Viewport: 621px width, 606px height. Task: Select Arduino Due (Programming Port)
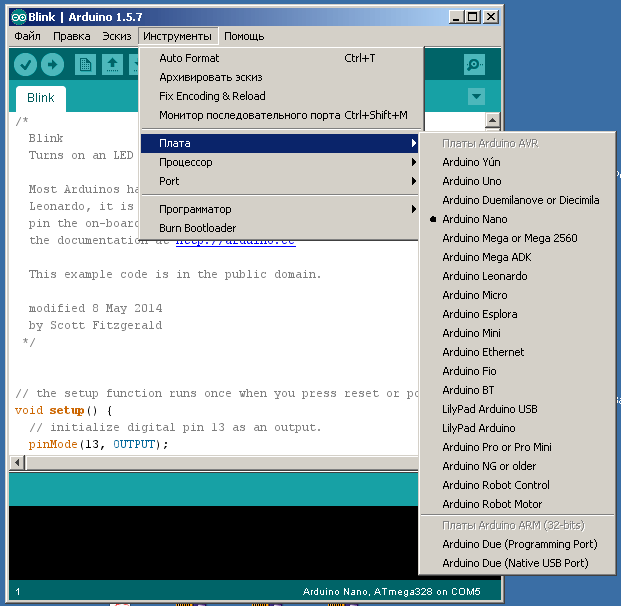point(517,544)
